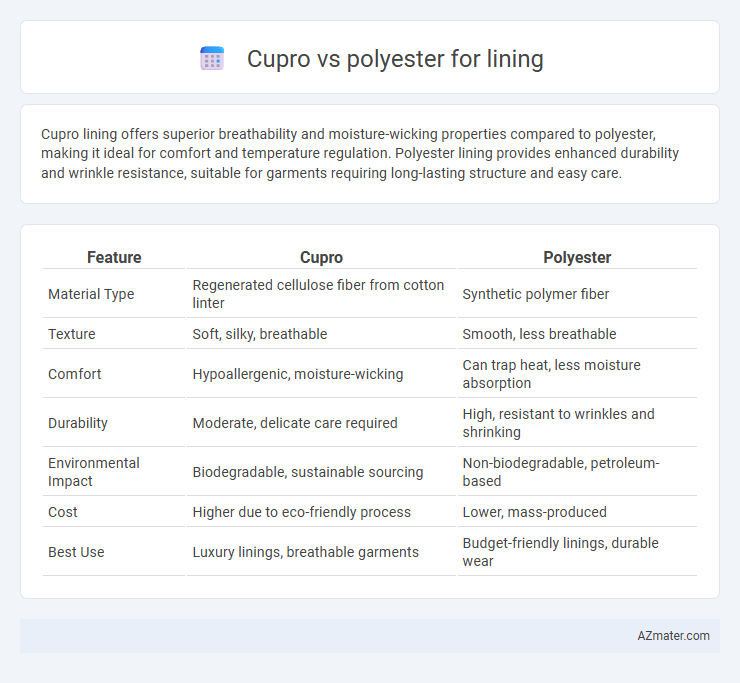Click the 'Smooth, less breathable' cell

pos(577,334)
